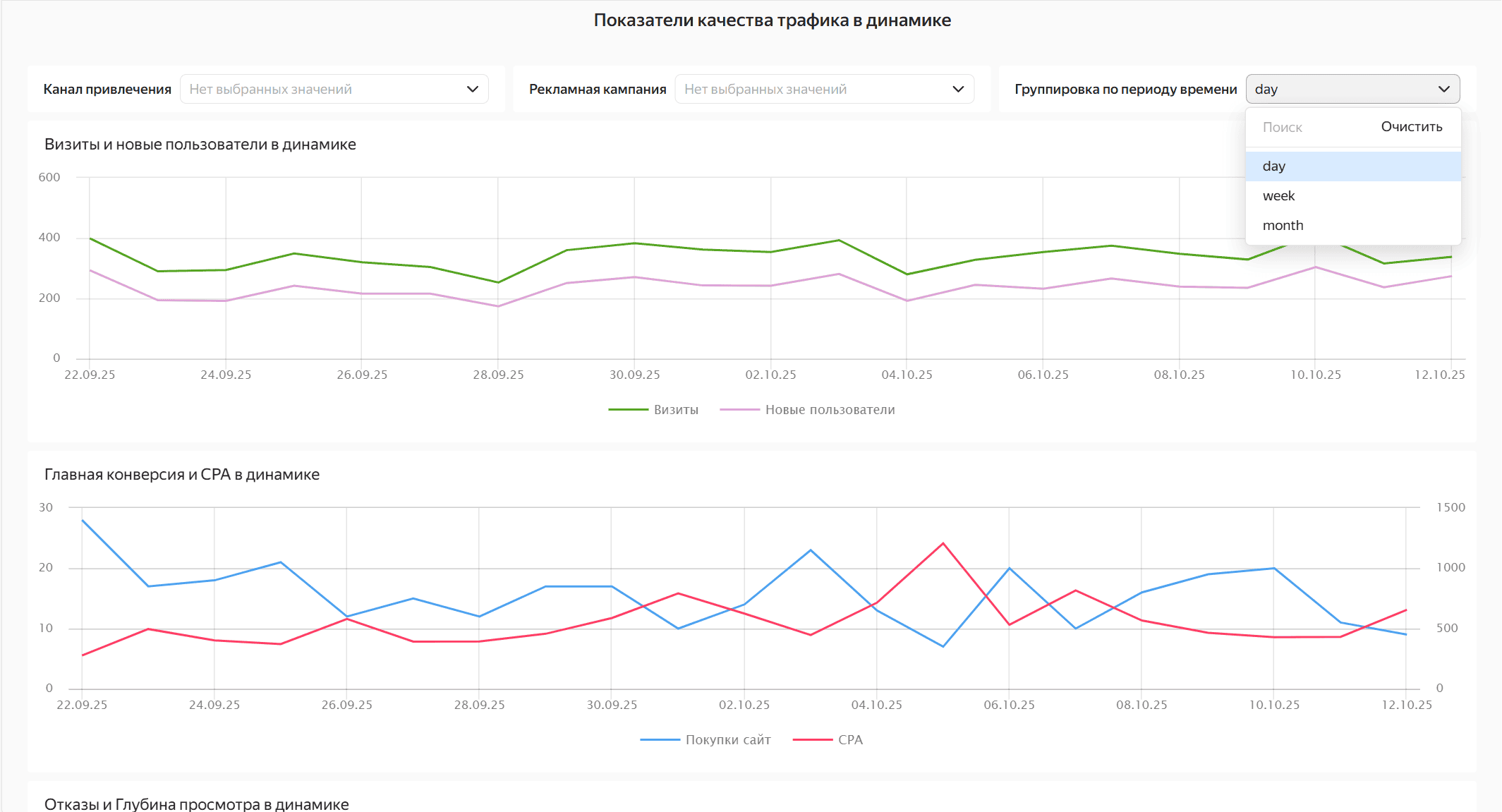Toggle Визиты series in chart legend
The width and height of the screenshot is (1502, 812).
pos(675,410)
